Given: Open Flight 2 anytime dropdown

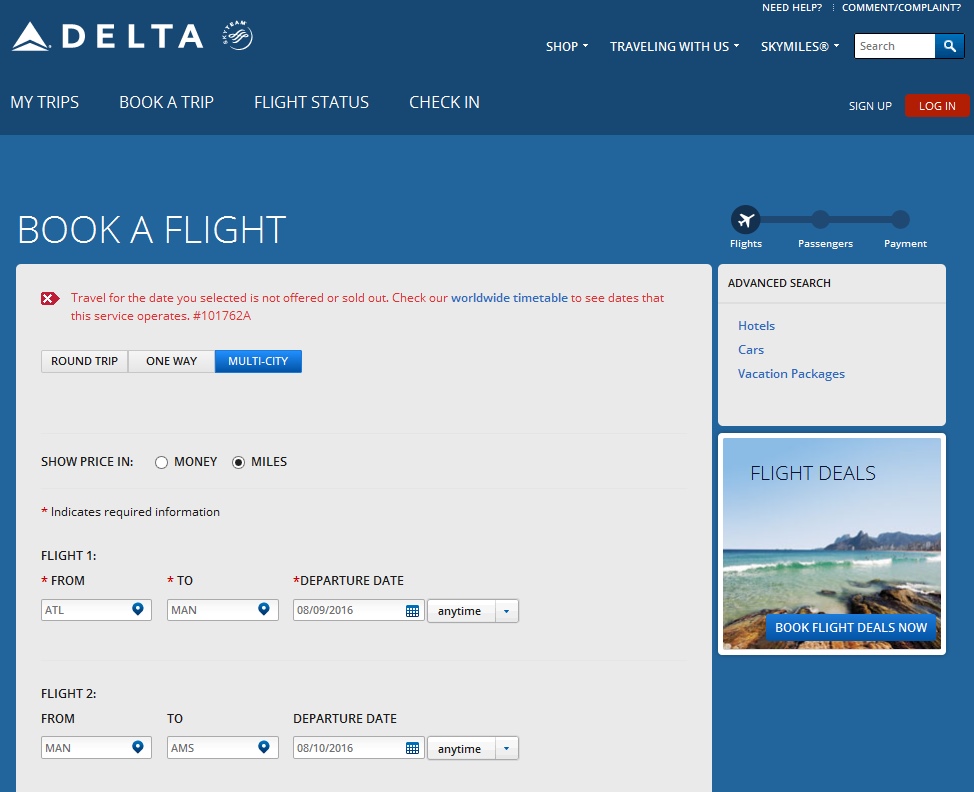Looking at the screenshot, I should 506,749.
